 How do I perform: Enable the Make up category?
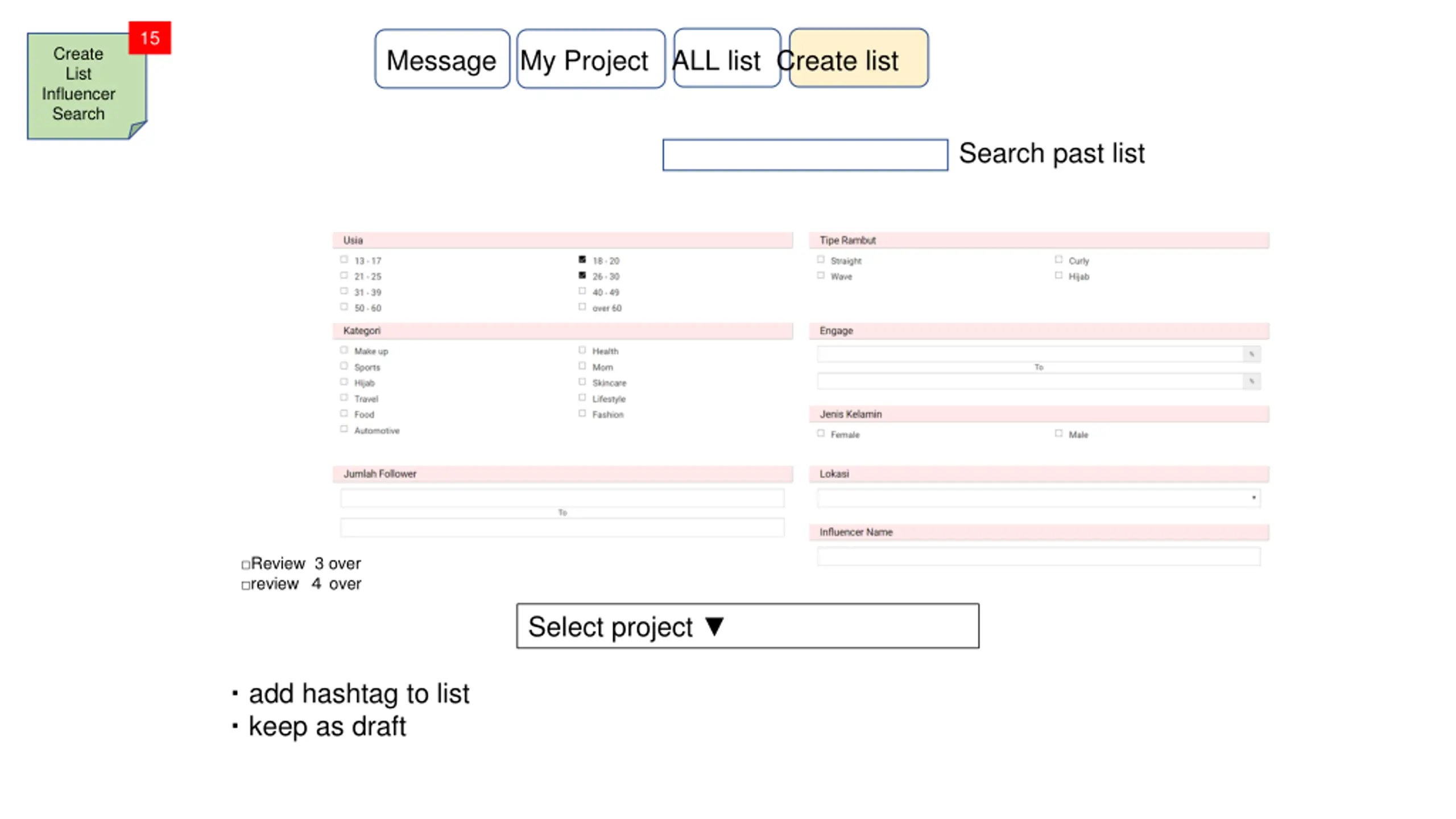(x=344, y=350)
